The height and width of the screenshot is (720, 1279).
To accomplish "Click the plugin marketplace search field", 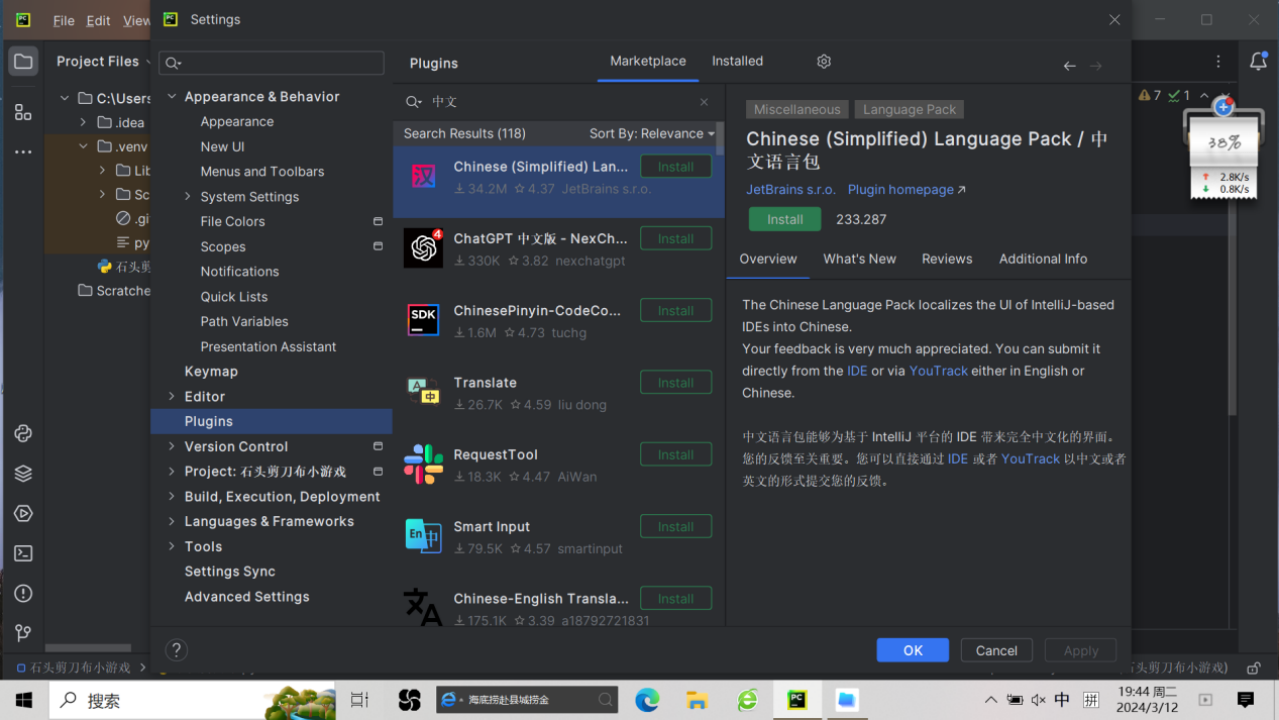I will [x=559, y=102].
